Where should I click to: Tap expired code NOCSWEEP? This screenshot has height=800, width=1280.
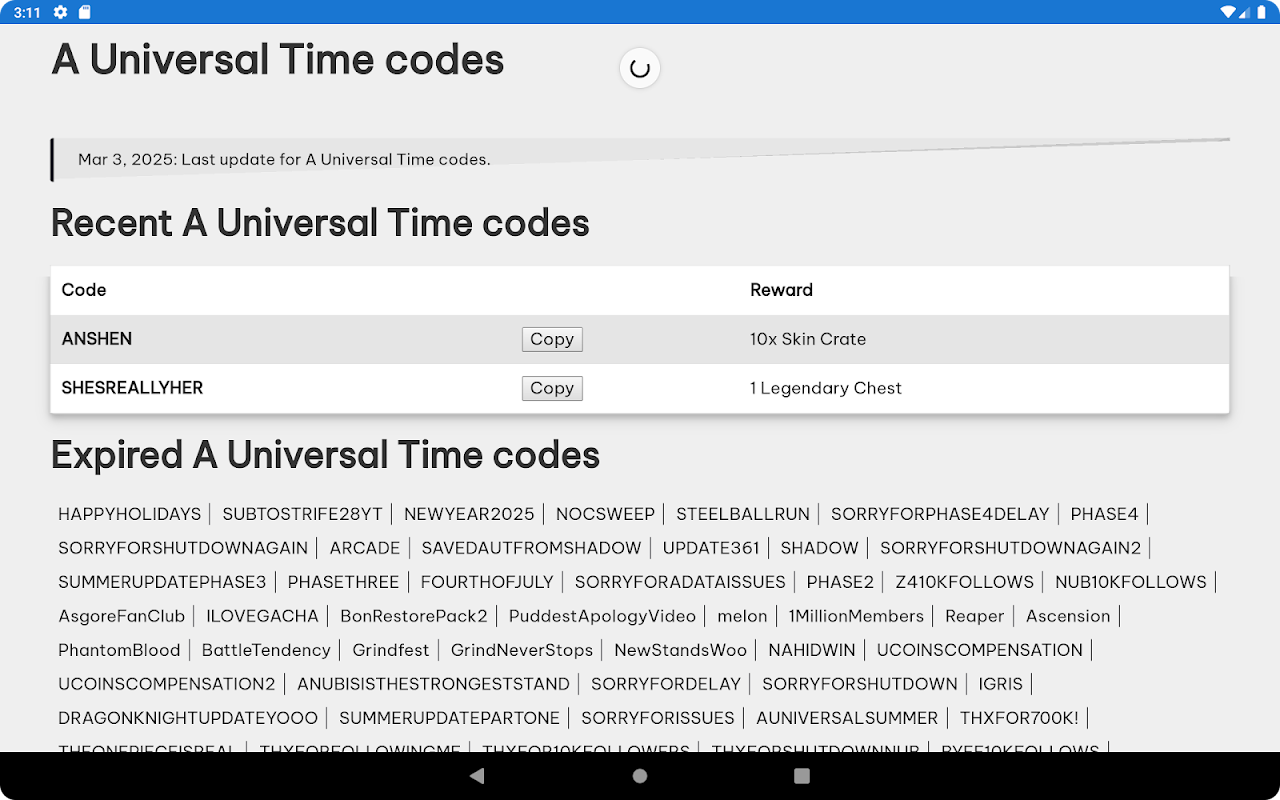click(x=606, y=514)
